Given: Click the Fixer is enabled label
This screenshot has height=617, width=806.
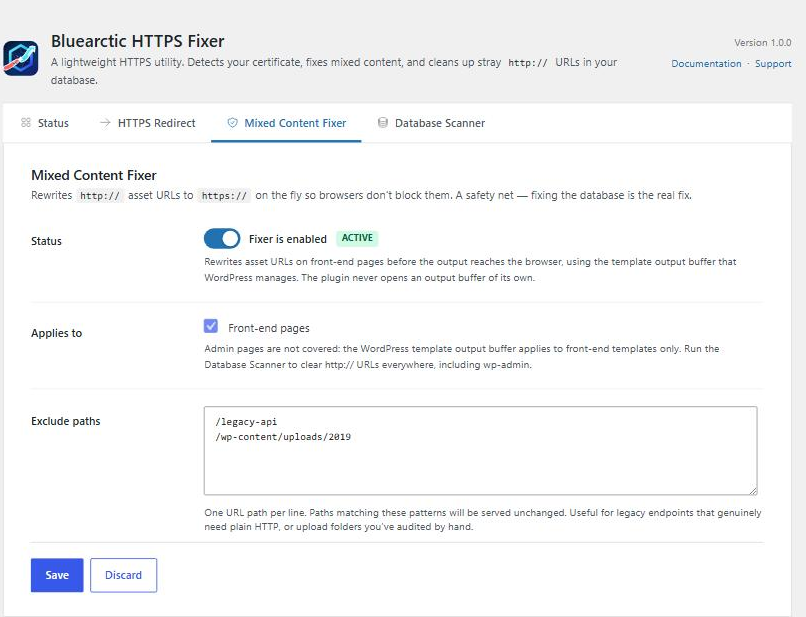Looking at the screenshot, I should [x=288, y=239].
